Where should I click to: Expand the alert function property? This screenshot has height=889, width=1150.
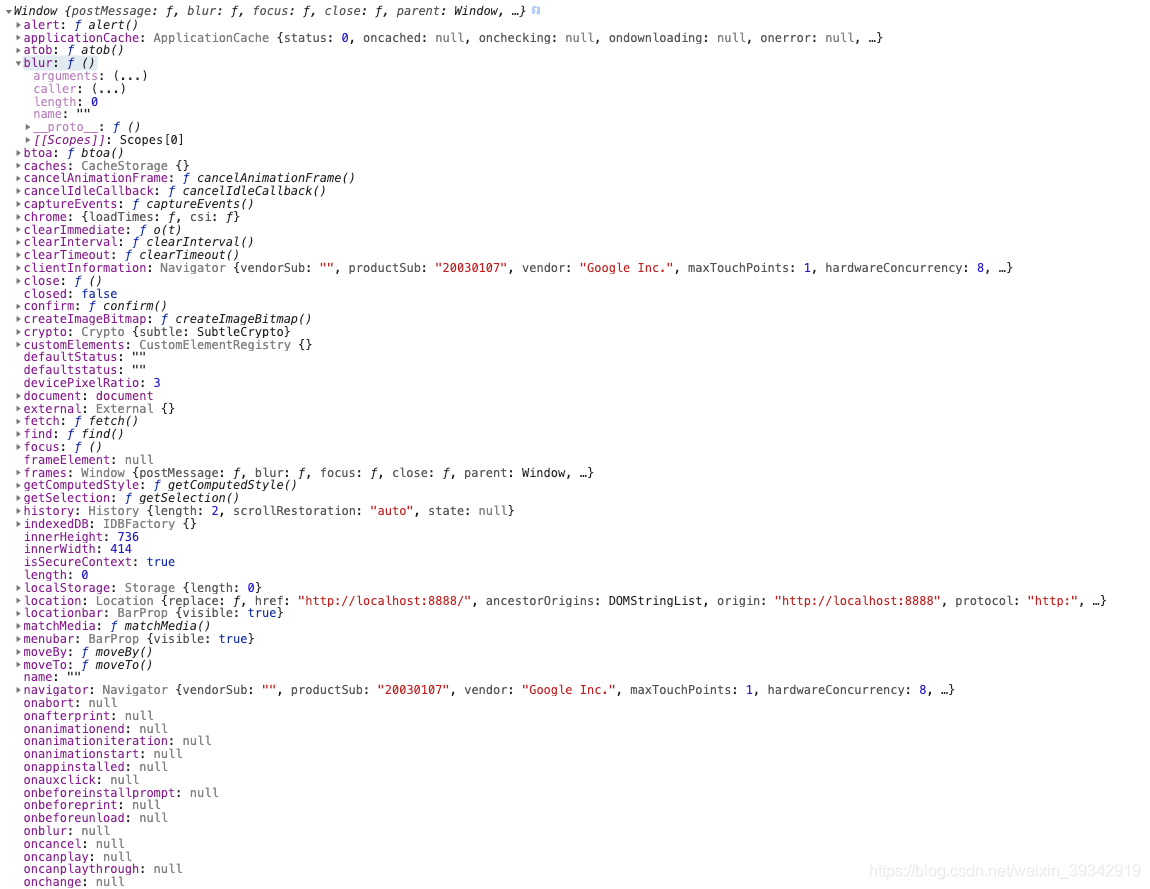(x=18, y=25)
